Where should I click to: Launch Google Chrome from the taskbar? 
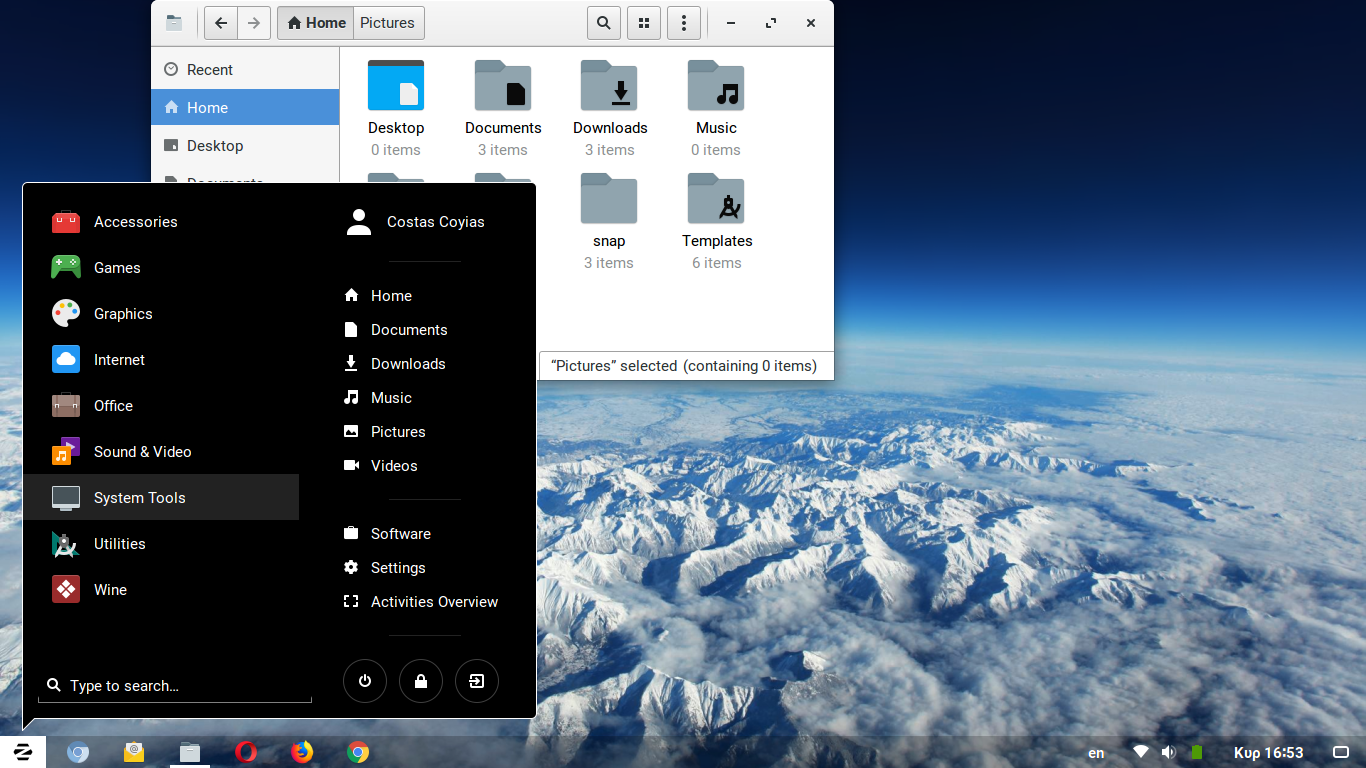[358, 751]
